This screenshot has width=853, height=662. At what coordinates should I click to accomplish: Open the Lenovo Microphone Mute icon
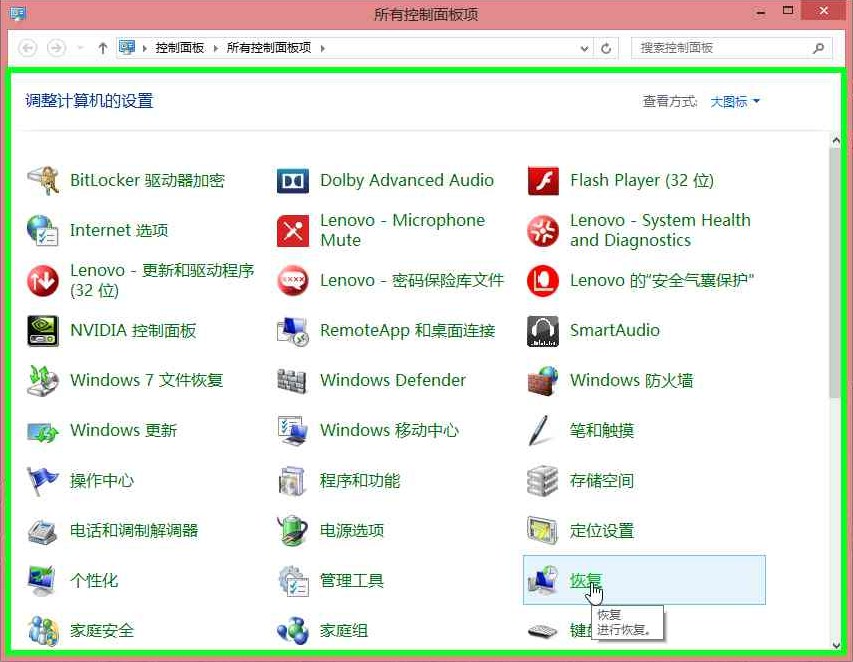point(292,231)
